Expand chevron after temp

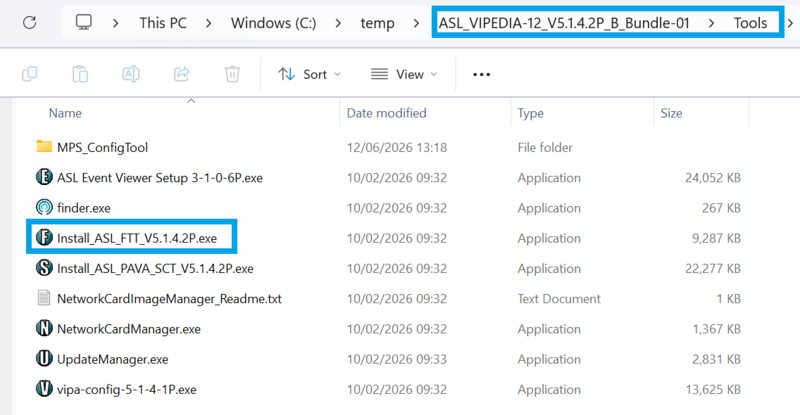coord(416,23)
